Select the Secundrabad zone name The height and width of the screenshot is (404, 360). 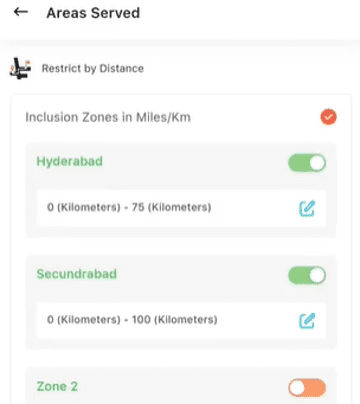(77, 274)
